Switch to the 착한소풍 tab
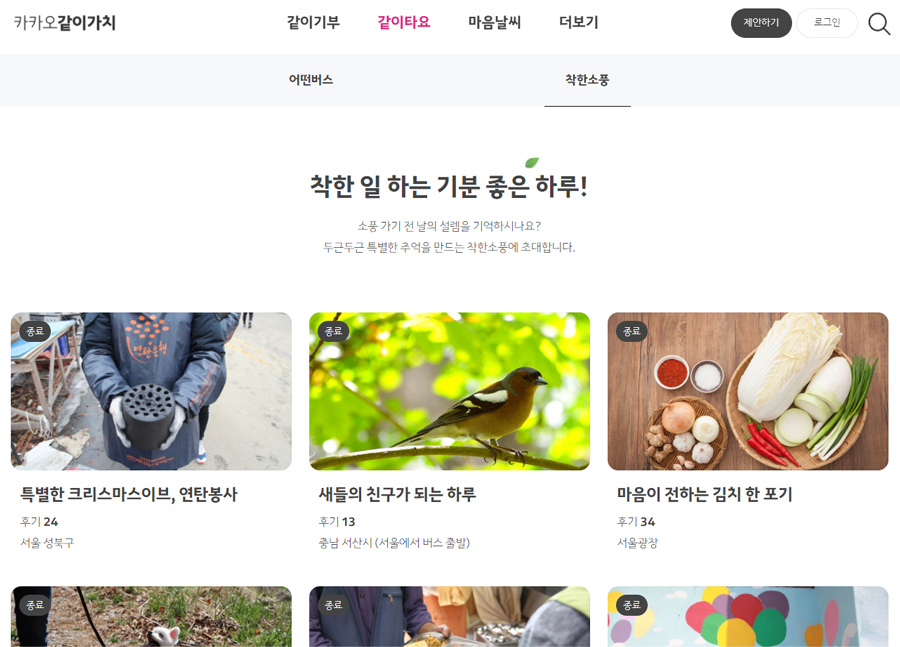900x647 pixels. (x=587, y=80)
